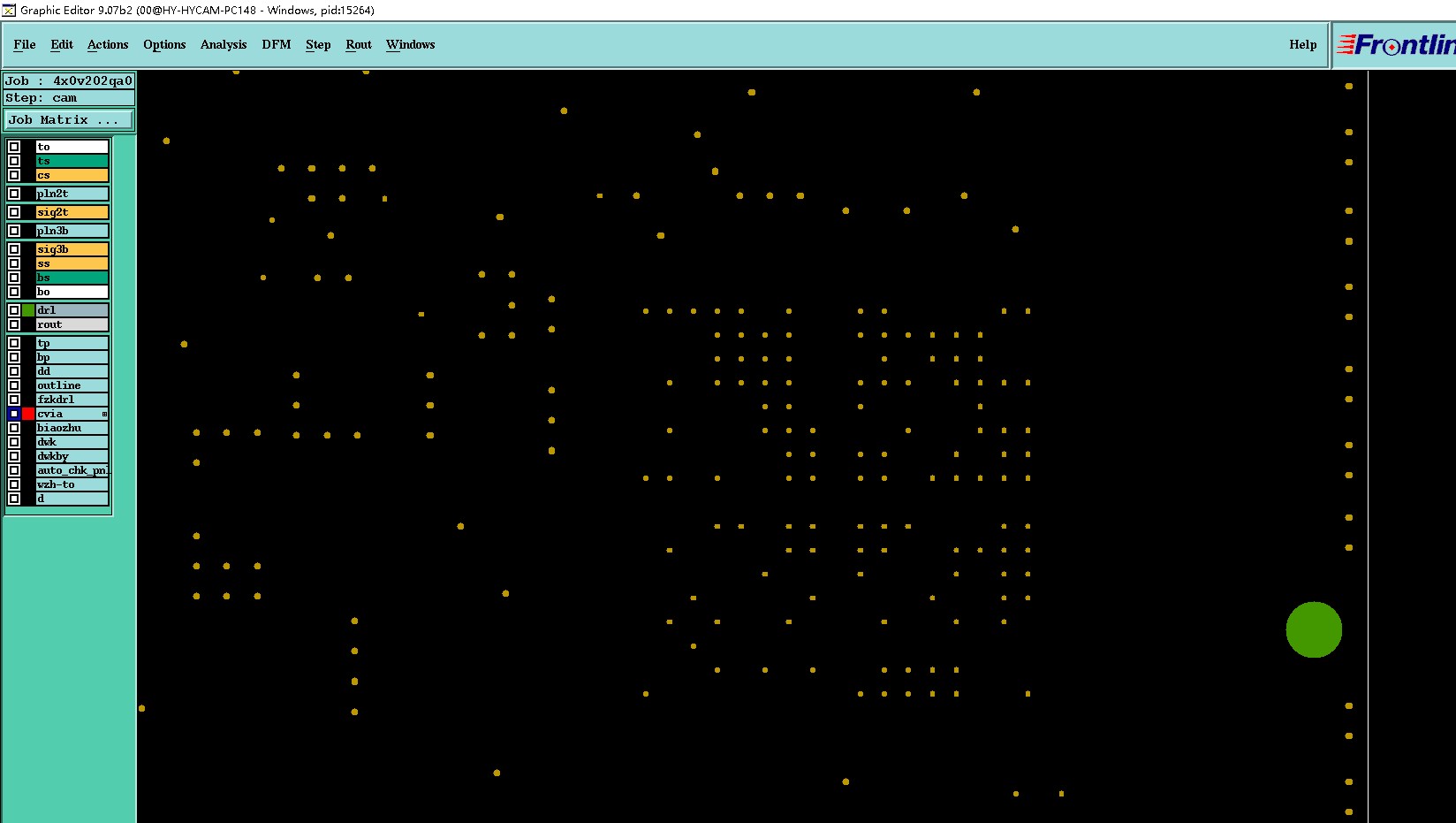This screenshot has width=1456, height=823.
Task: Select the layer name 'wzh-to'
Action: tap(72, 484)
